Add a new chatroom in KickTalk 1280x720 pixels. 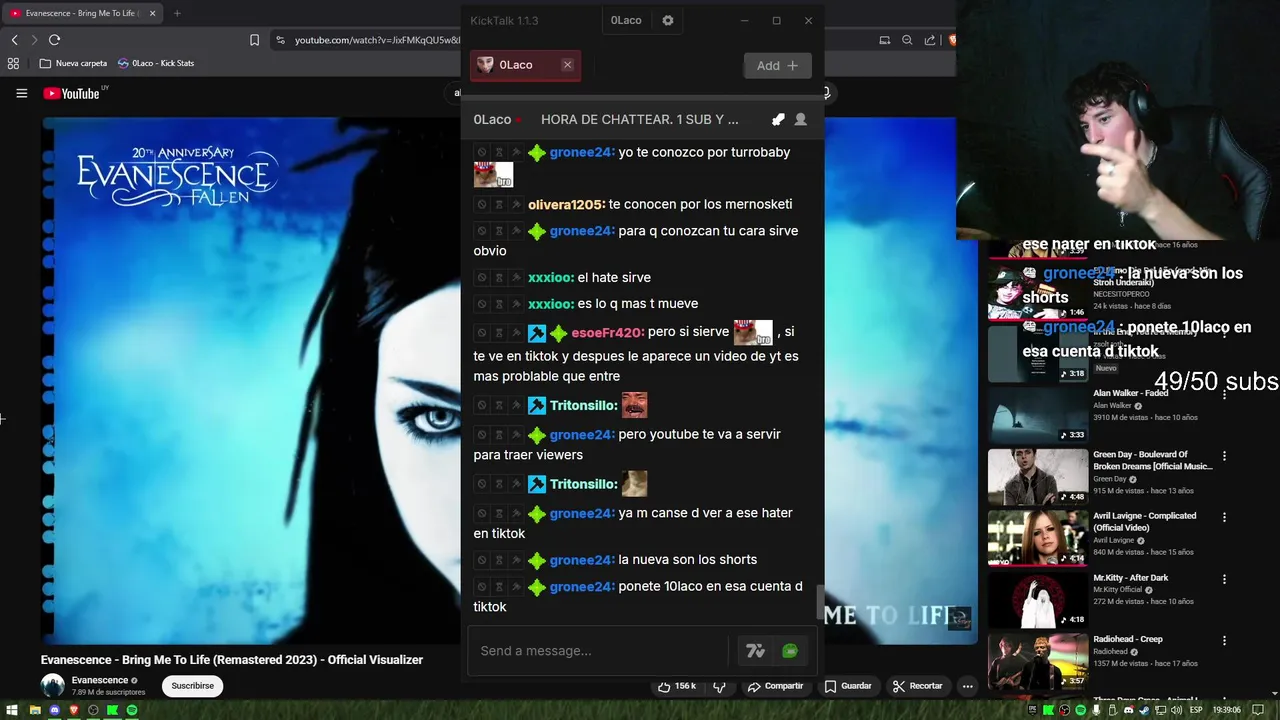tap(777, 65)
